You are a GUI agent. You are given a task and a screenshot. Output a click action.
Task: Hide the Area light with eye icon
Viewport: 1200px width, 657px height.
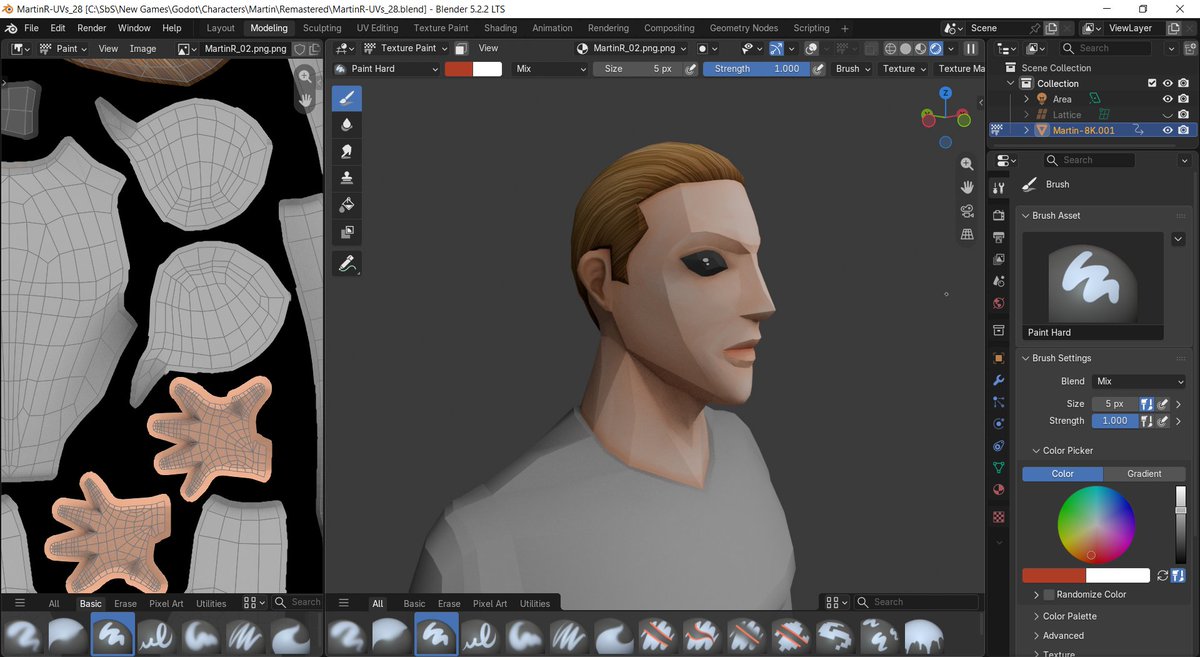1167,99
